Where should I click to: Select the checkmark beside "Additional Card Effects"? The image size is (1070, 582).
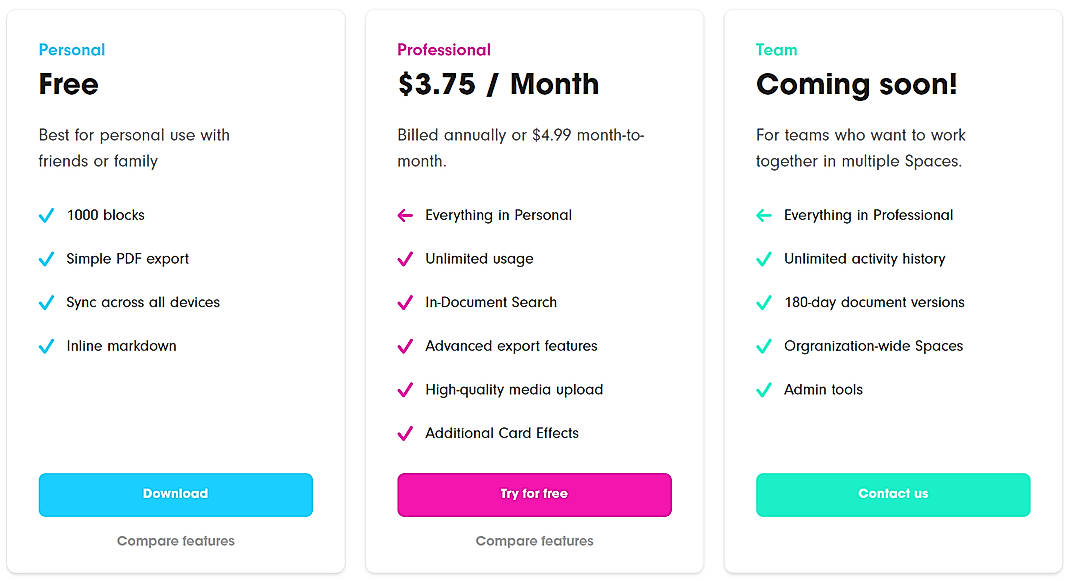coord(405,433)
